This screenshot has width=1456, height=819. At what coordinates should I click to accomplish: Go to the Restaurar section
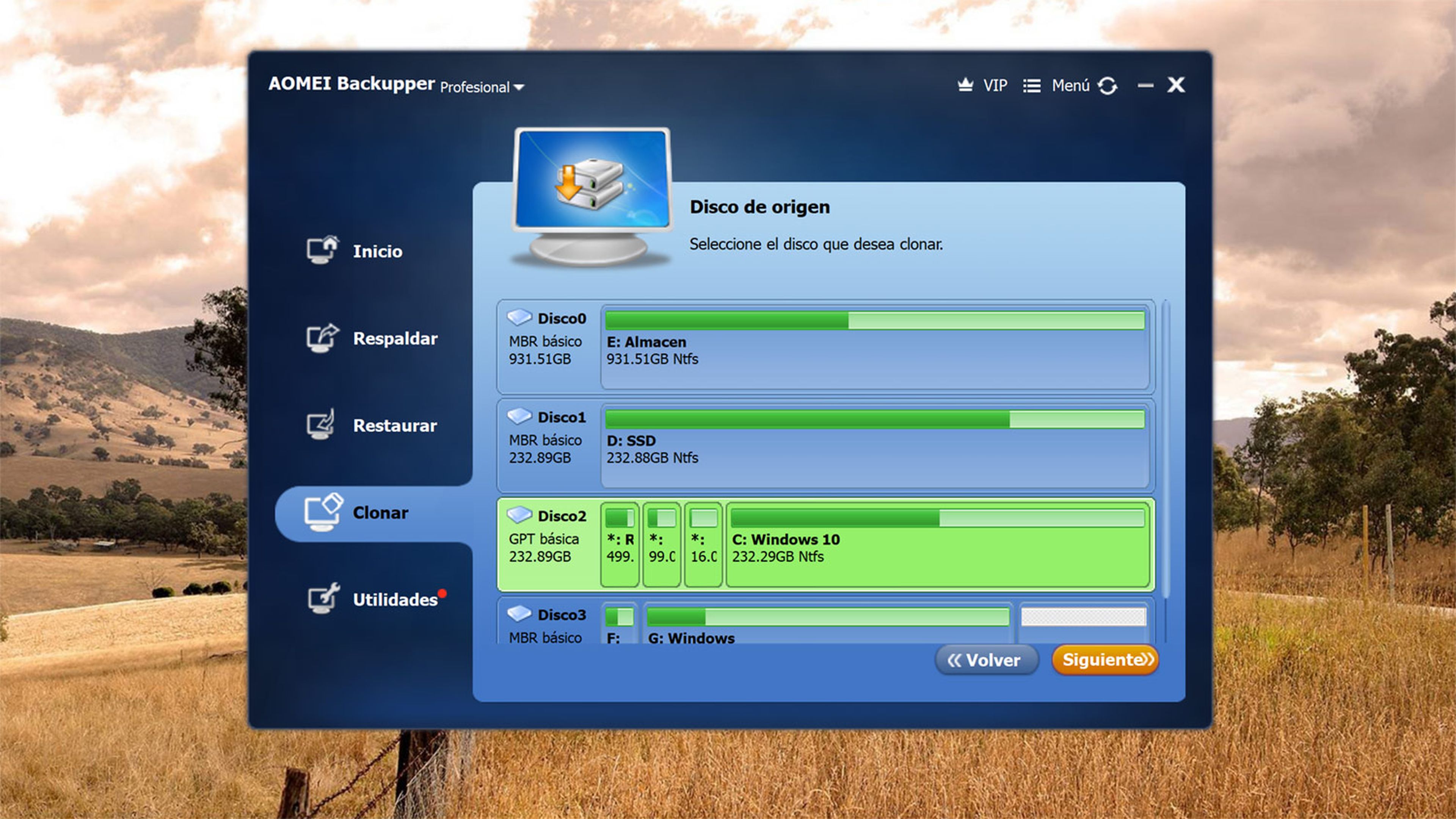[x=371, y=425]
